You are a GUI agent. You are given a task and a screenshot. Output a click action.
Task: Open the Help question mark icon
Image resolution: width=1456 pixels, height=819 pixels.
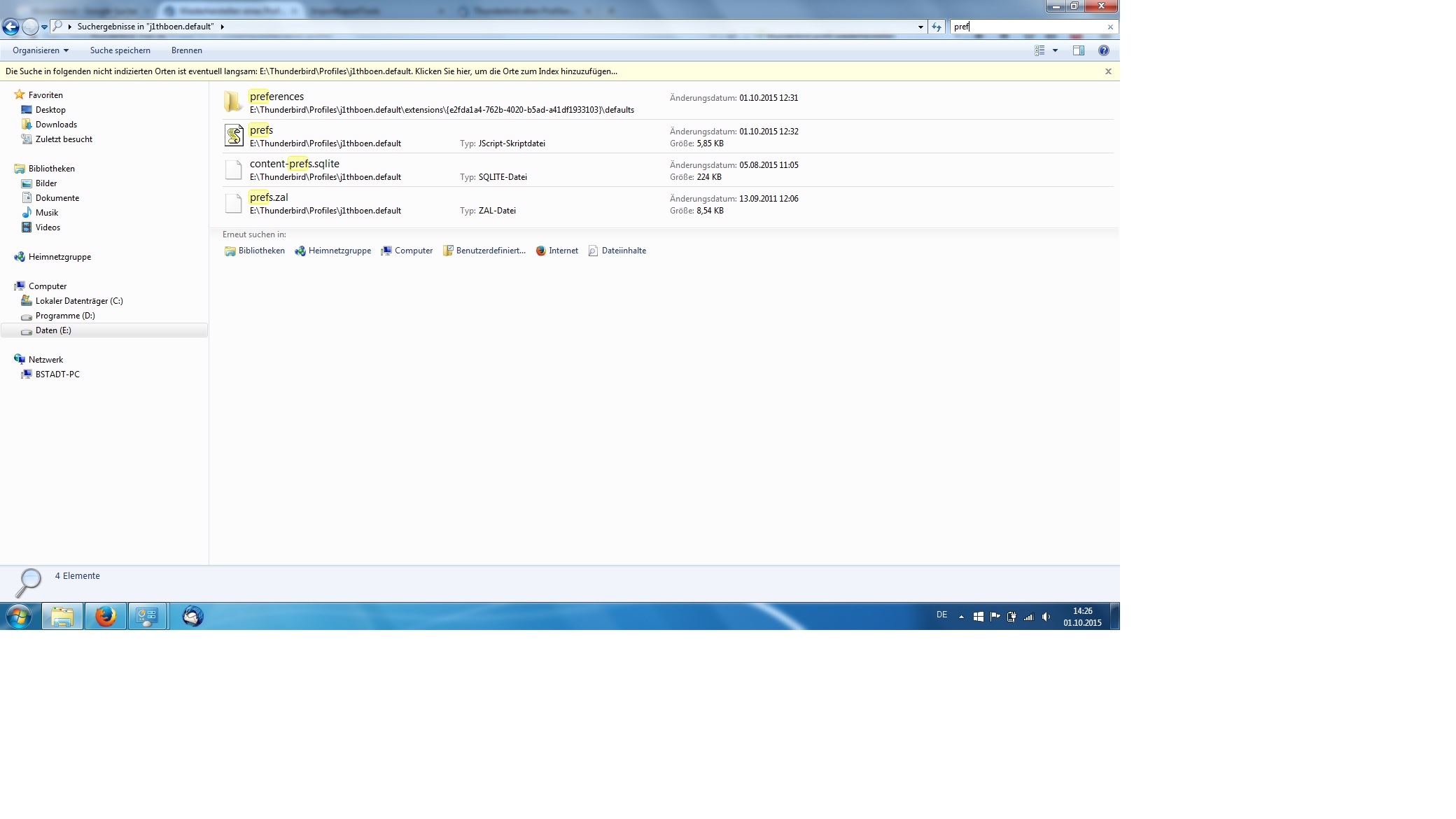coord(1104,50)
